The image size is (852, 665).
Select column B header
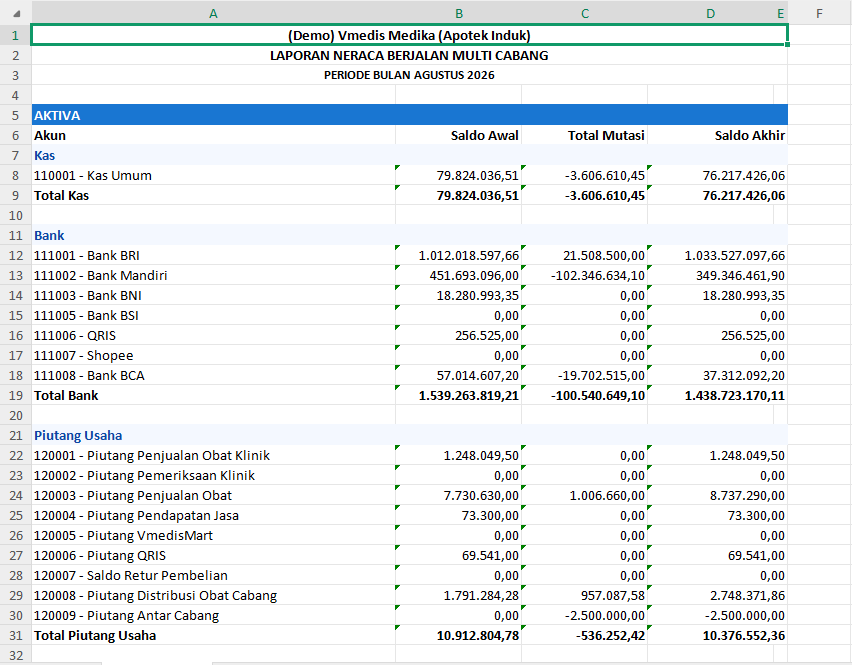click(x=459, y=14)
